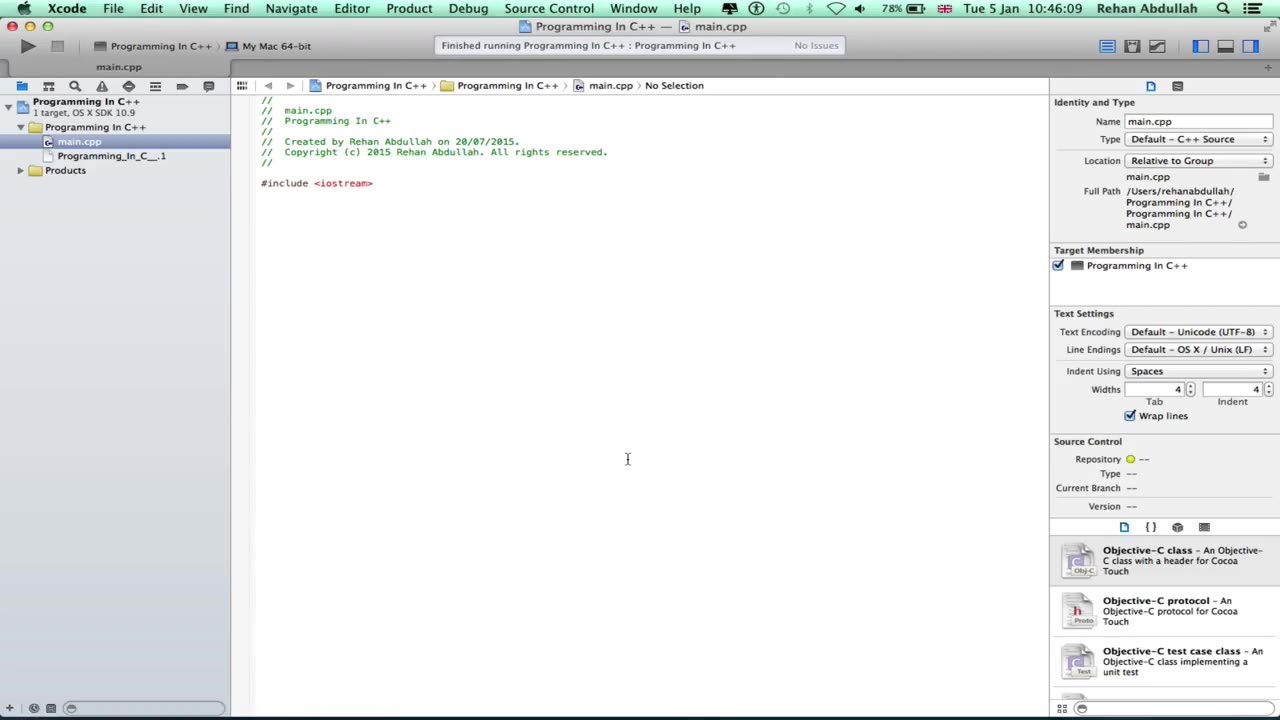The height and width of the screenshot is (720, 1280).
Task: Open the File menu
Action: click(113, 8)
